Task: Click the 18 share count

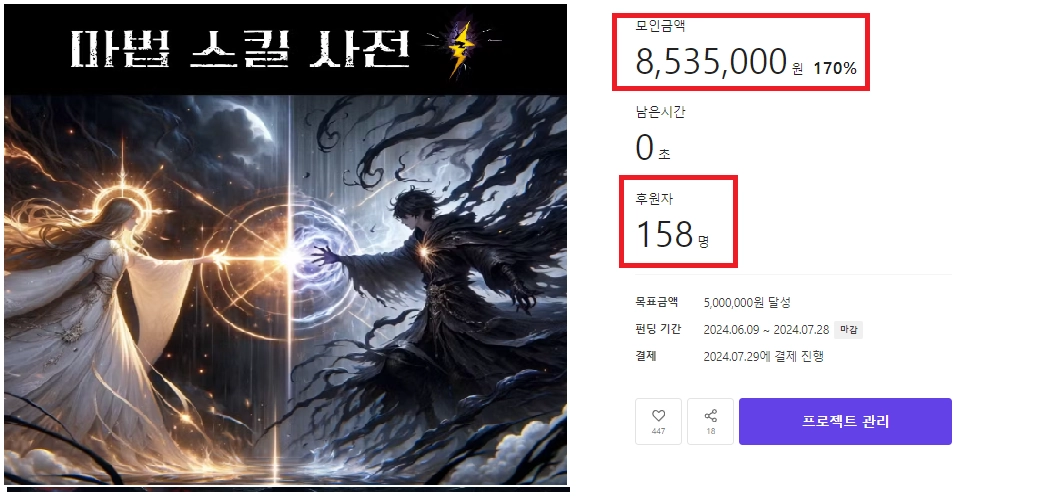Action: (x=711, y=431)
